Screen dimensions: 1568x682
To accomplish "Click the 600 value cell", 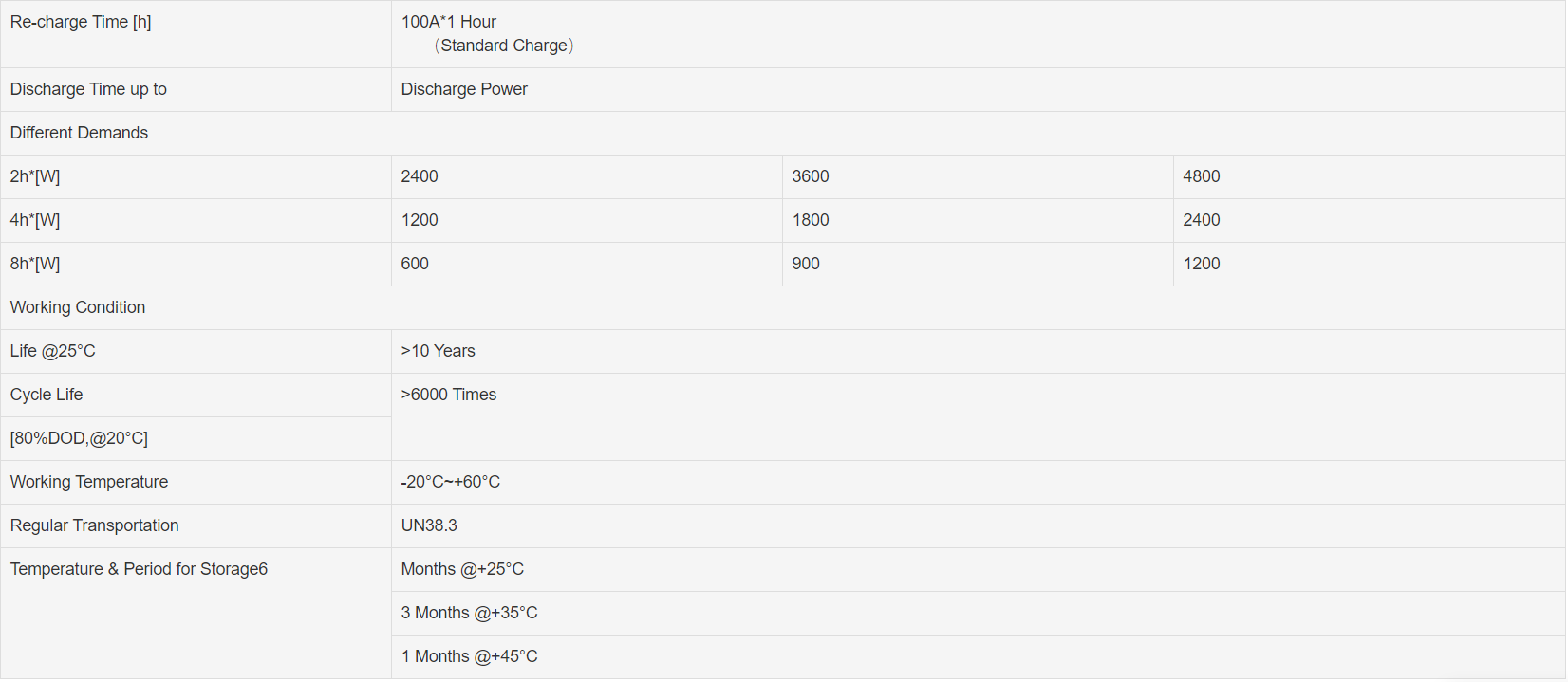I will click(x=415, y=264).
